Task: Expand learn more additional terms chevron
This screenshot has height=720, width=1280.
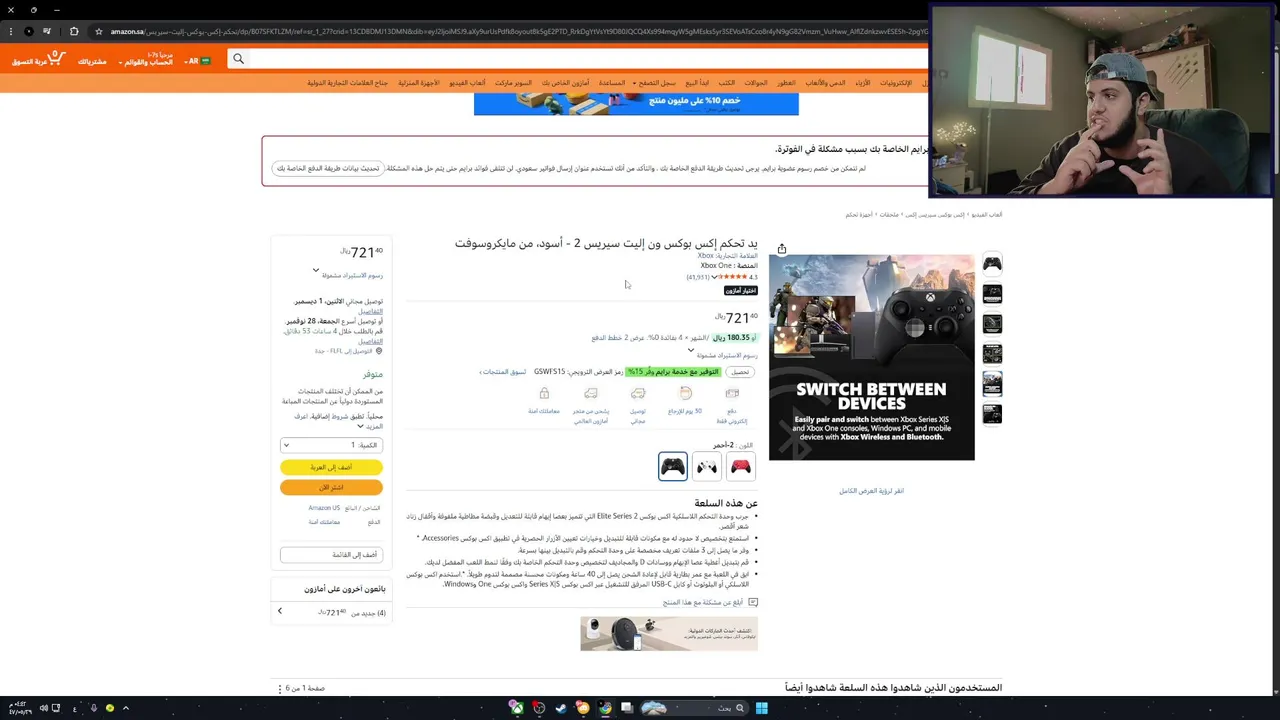Action: tap(360, 426)
